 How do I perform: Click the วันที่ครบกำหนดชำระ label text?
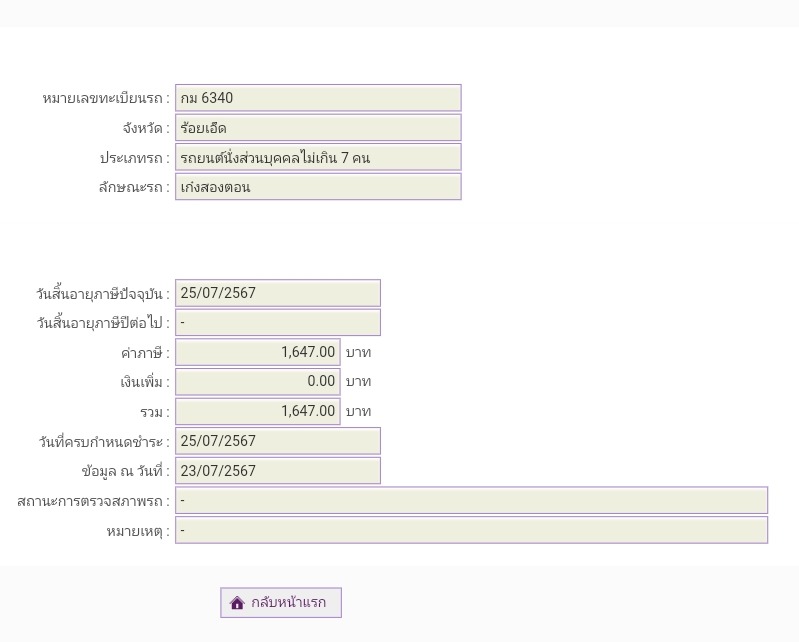click(x=104, y=441)
